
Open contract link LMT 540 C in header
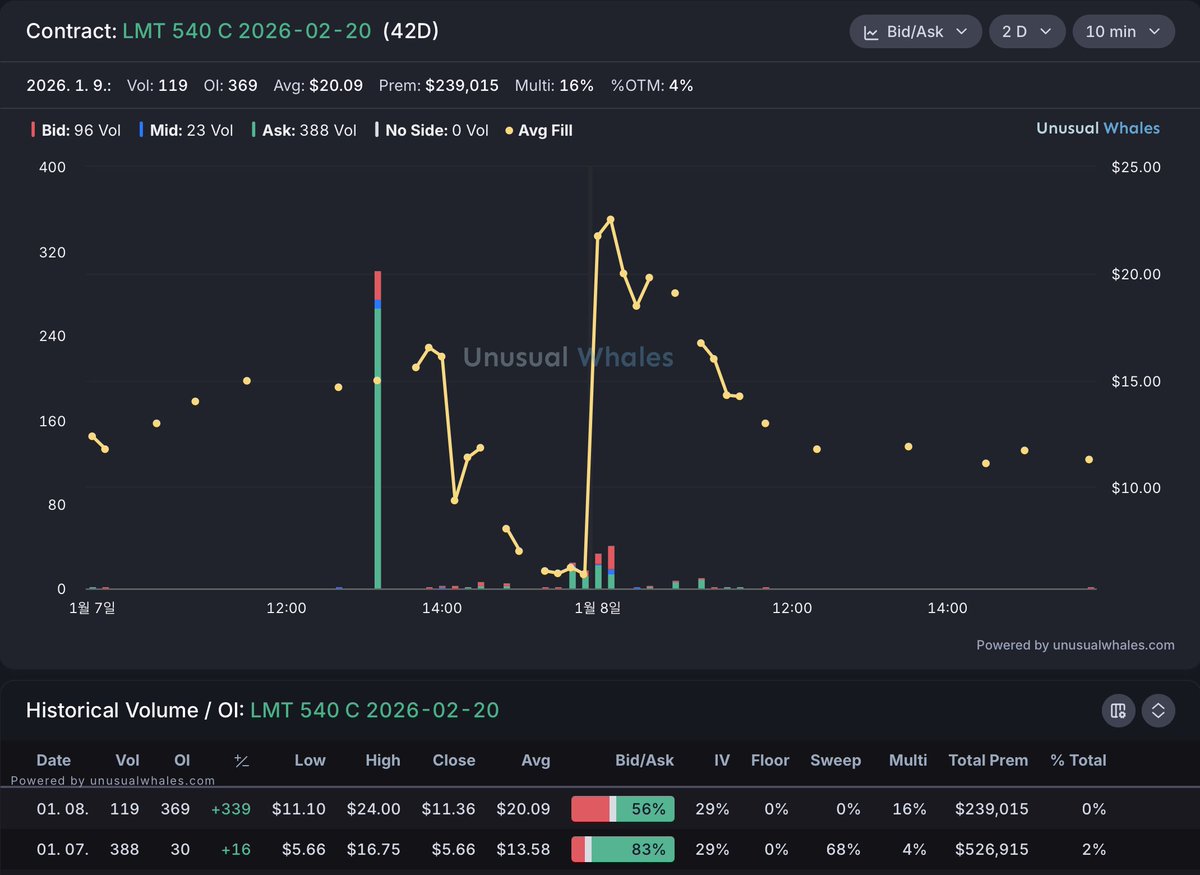click(248, 31)
